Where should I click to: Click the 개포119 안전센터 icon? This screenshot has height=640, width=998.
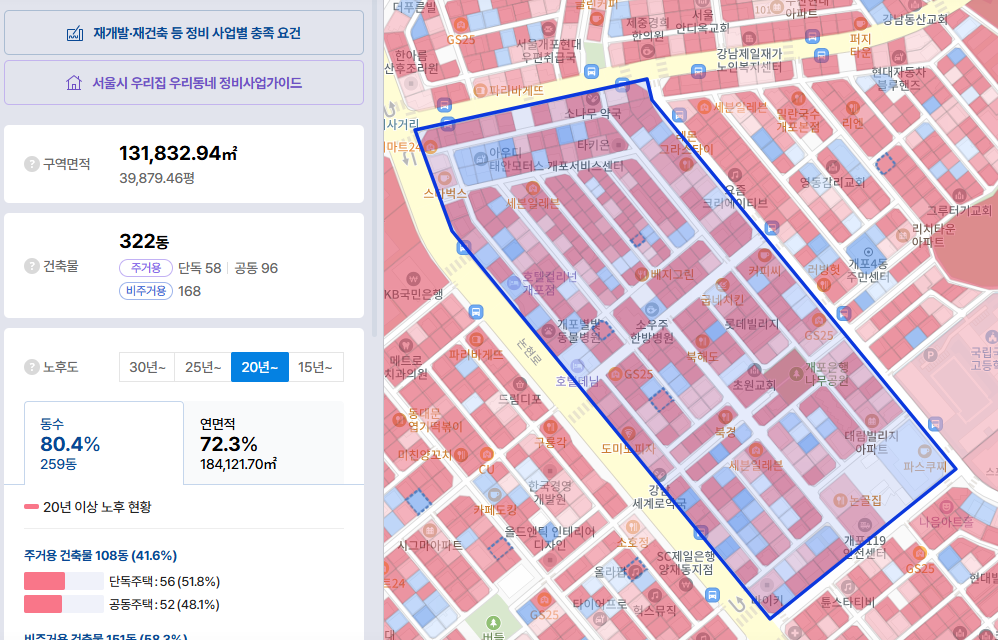click(x=864, y=525)
